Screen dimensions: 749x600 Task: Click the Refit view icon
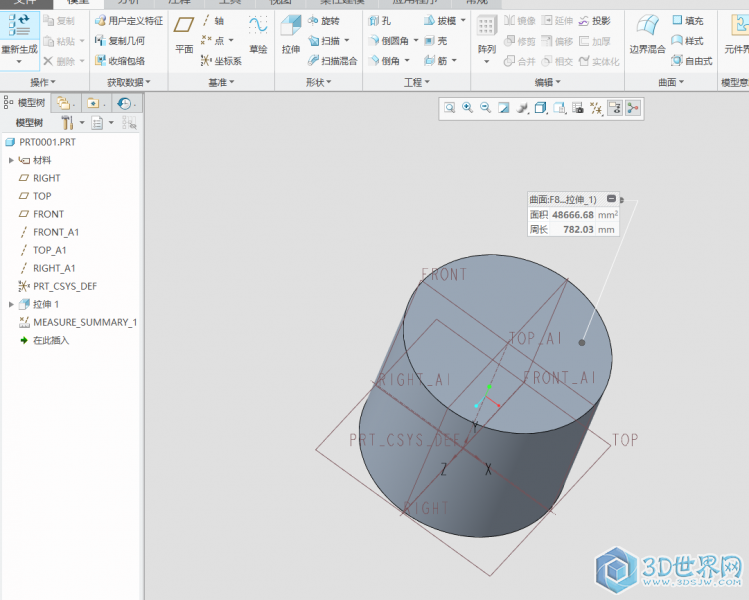449,108
